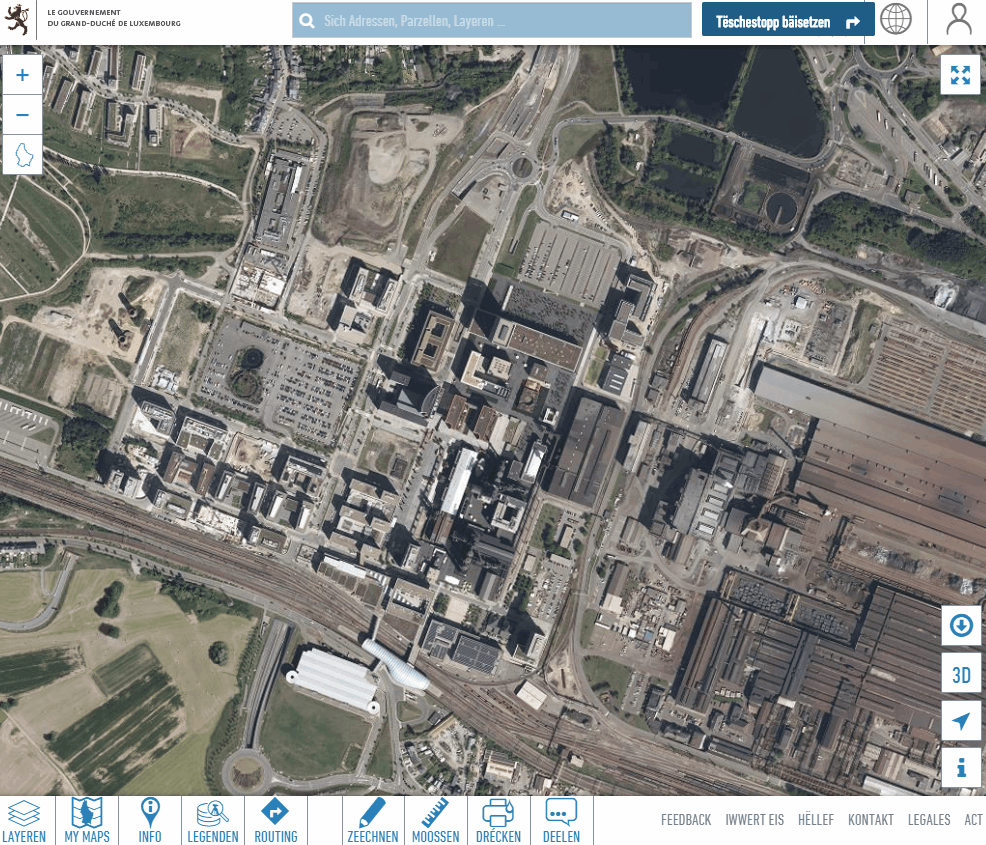Open the user account panel
Image resolution: width=986 pixels, height=845 pixels.
[957, 20]
